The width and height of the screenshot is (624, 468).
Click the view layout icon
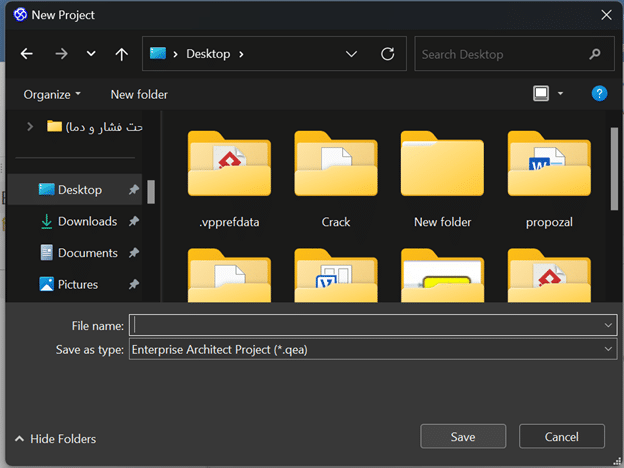tap(541, 94)
